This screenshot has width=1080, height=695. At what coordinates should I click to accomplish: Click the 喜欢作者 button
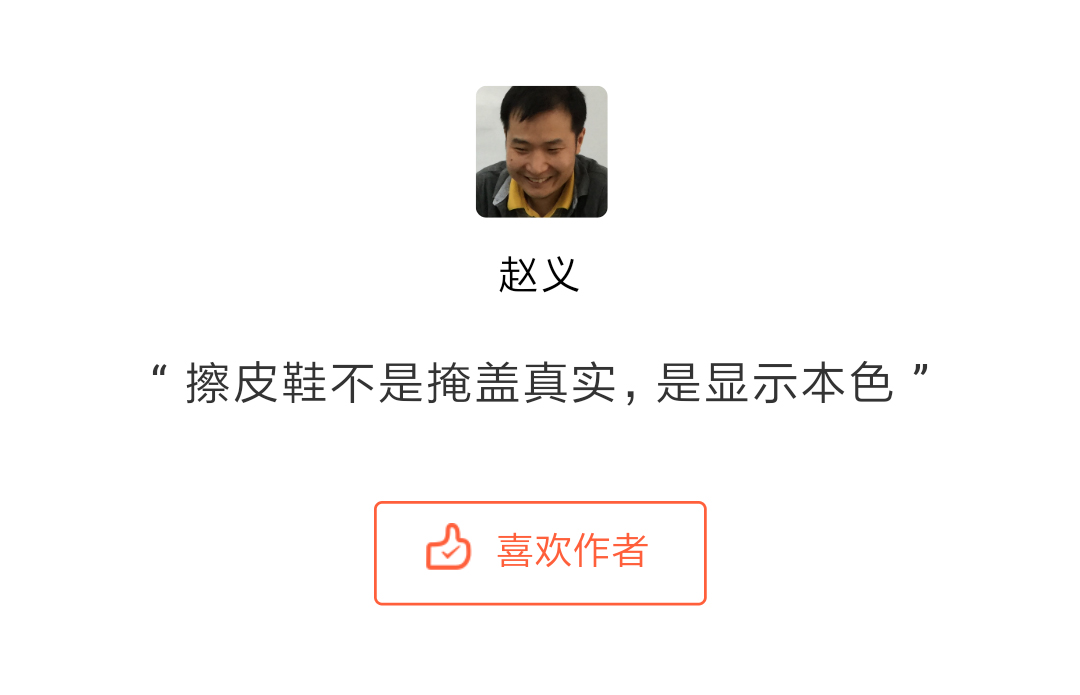(540, 553)
